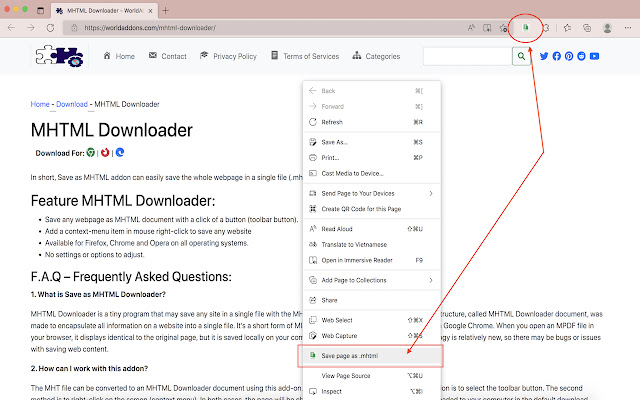
Task: Select Translate to Vietnamese
Action: coord(372,244)
